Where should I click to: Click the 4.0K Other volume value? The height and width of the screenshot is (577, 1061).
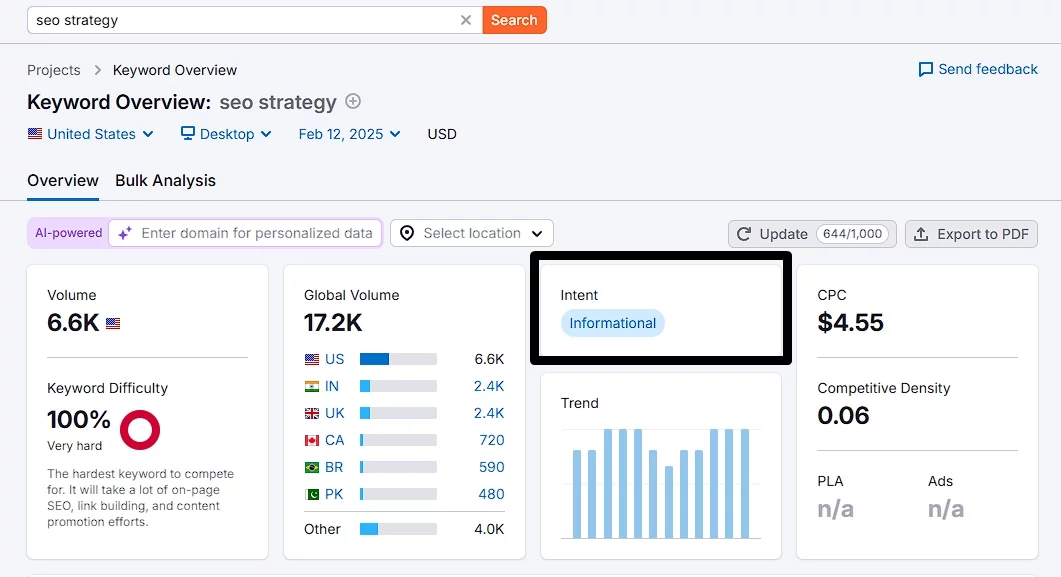point(489,529)
